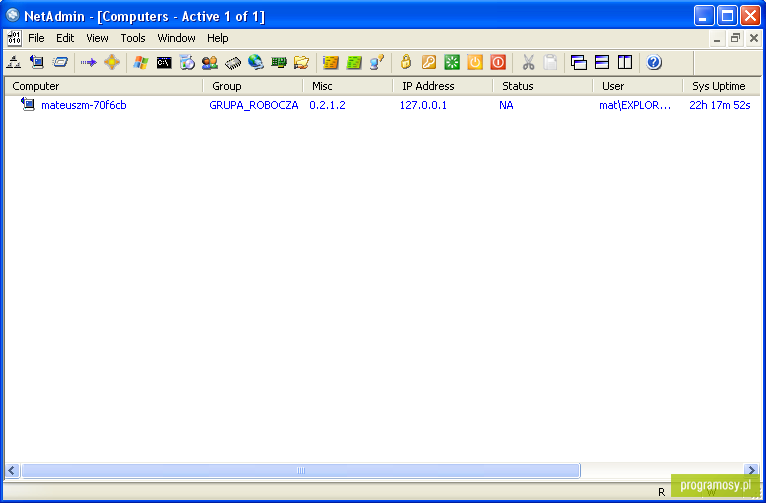The image size is (766, 503).
Task: Click the horizontal scrollbar left arrow
Action: pyautogui.click(x=12, y=470)
